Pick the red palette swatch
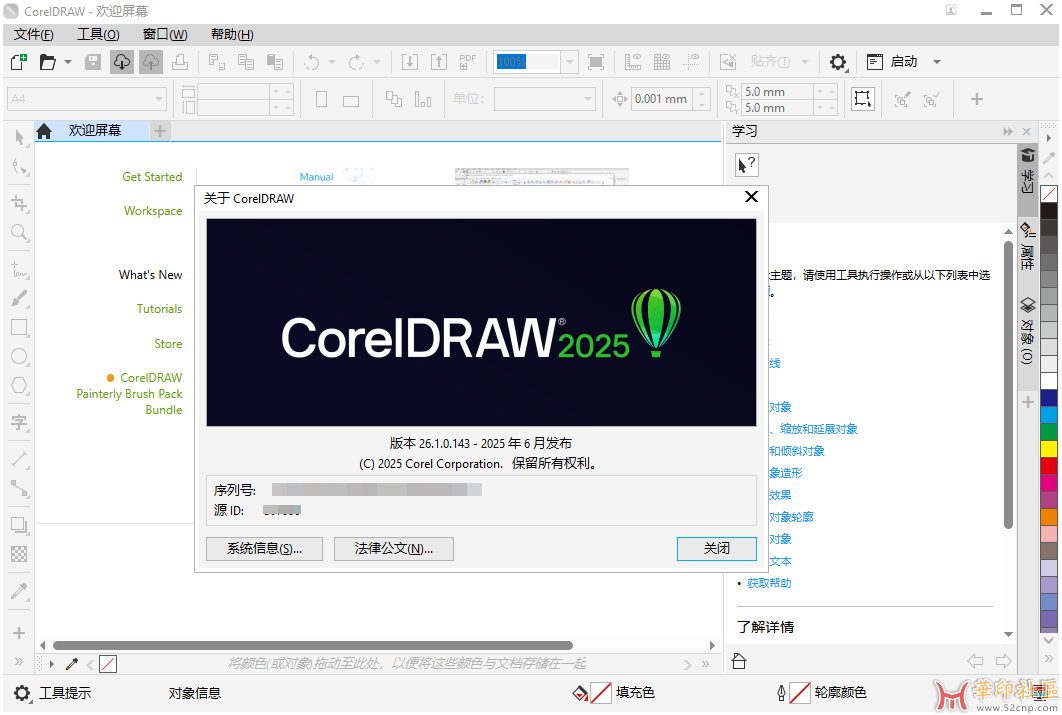 click(1048, 465)
